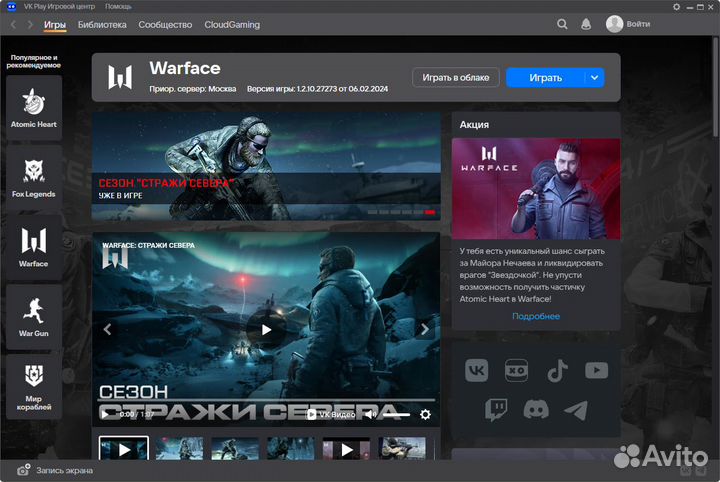Go to next slide with right chevron
Viewport: 720px width, 482px height.
click(424, 329)
